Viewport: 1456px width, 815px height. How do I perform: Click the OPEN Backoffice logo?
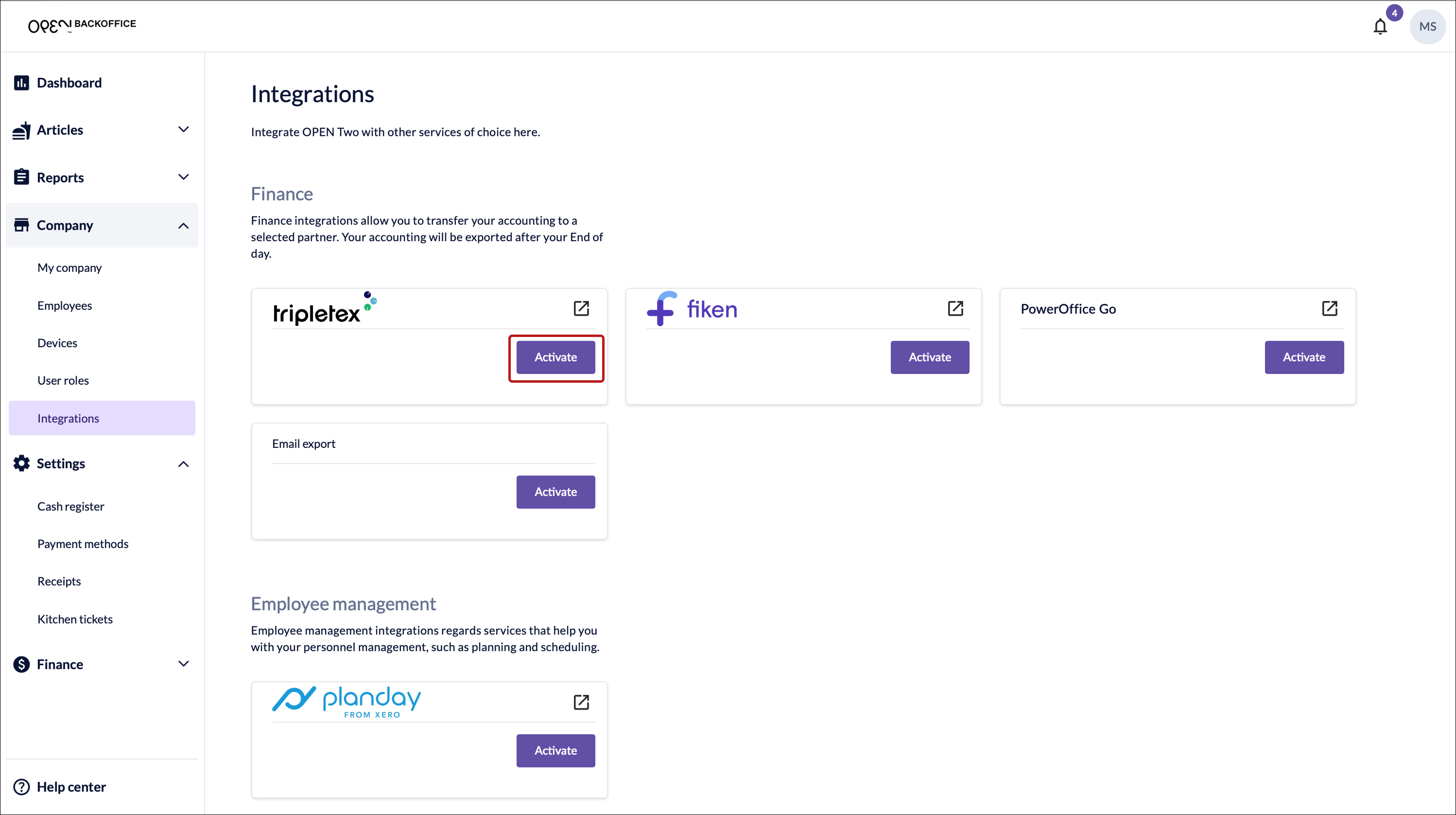point(82,25)
